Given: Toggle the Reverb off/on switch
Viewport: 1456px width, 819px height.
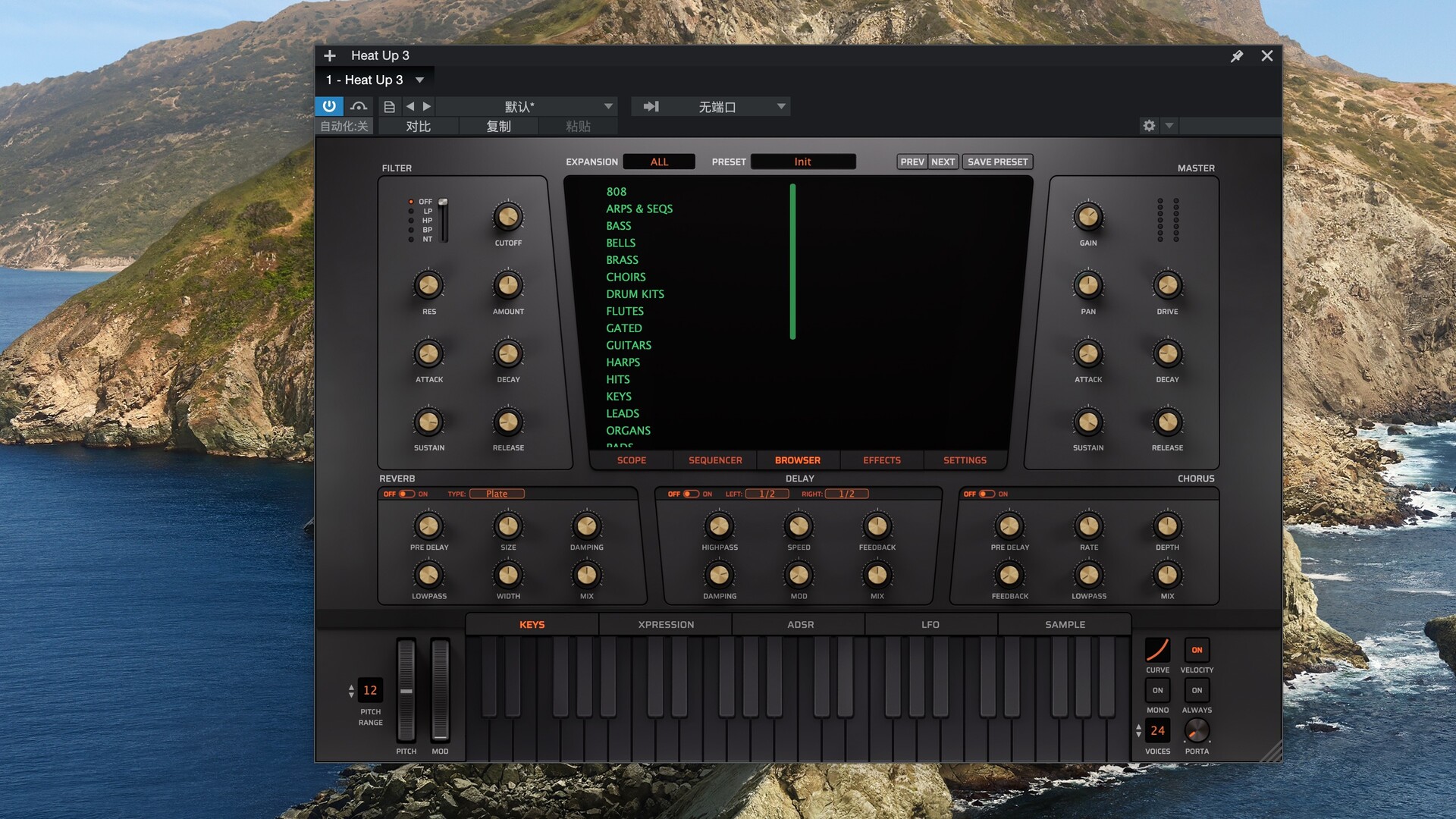Looking at the screenshot, I should [406, 494].
